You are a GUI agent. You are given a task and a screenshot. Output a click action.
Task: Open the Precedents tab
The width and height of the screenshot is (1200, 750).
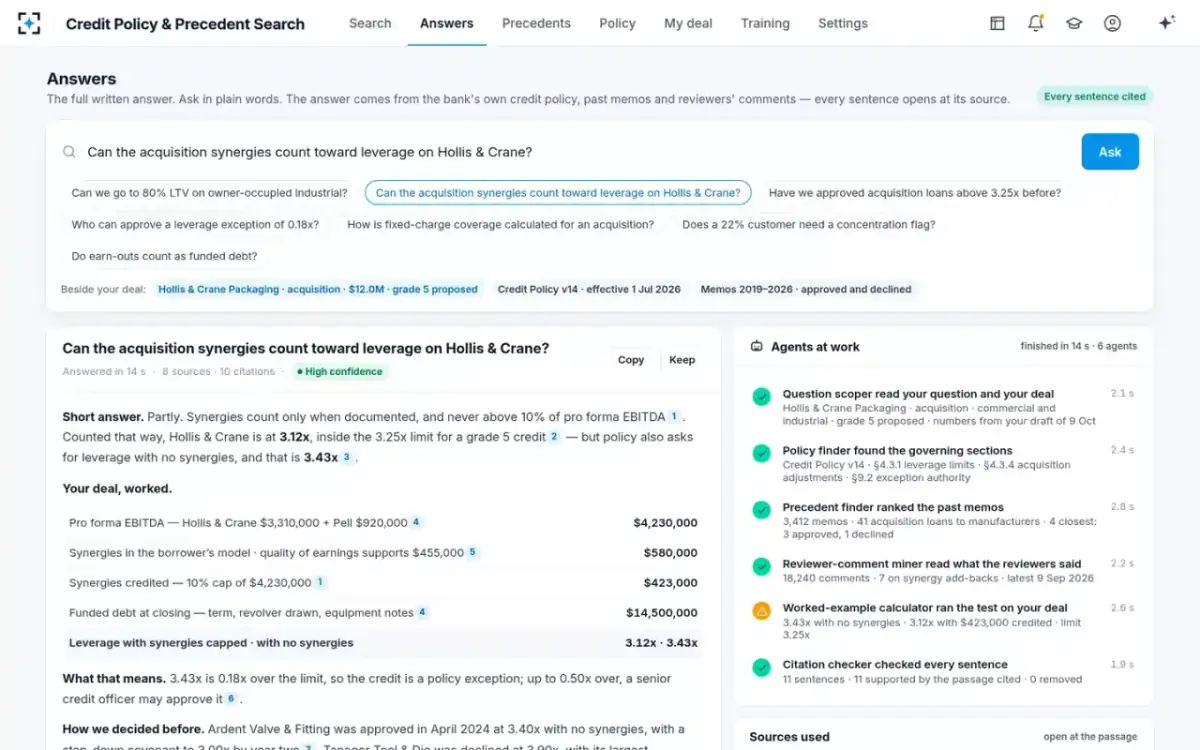[536, 23]
